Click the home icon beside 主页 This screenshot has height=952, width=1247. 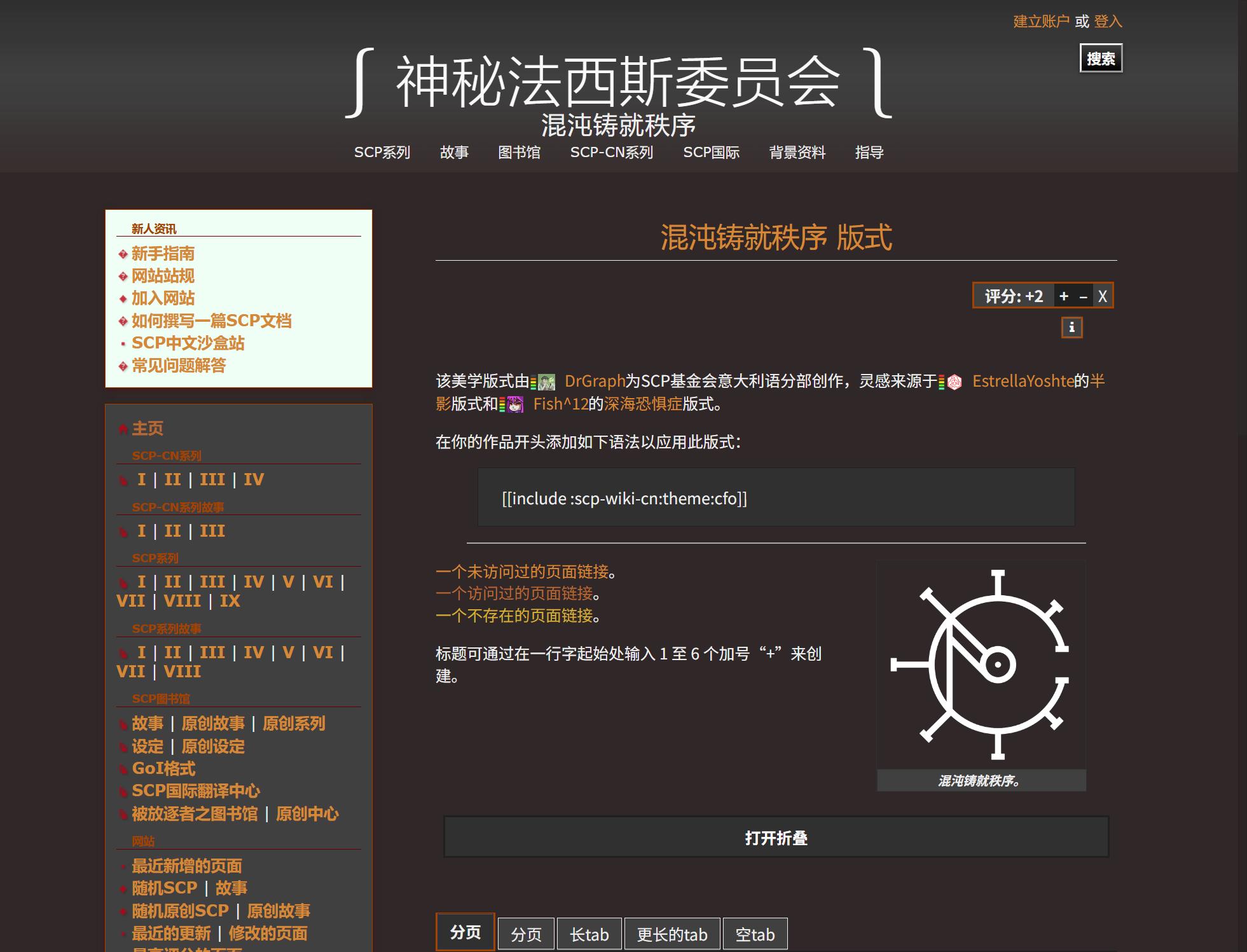click(123, 429)
